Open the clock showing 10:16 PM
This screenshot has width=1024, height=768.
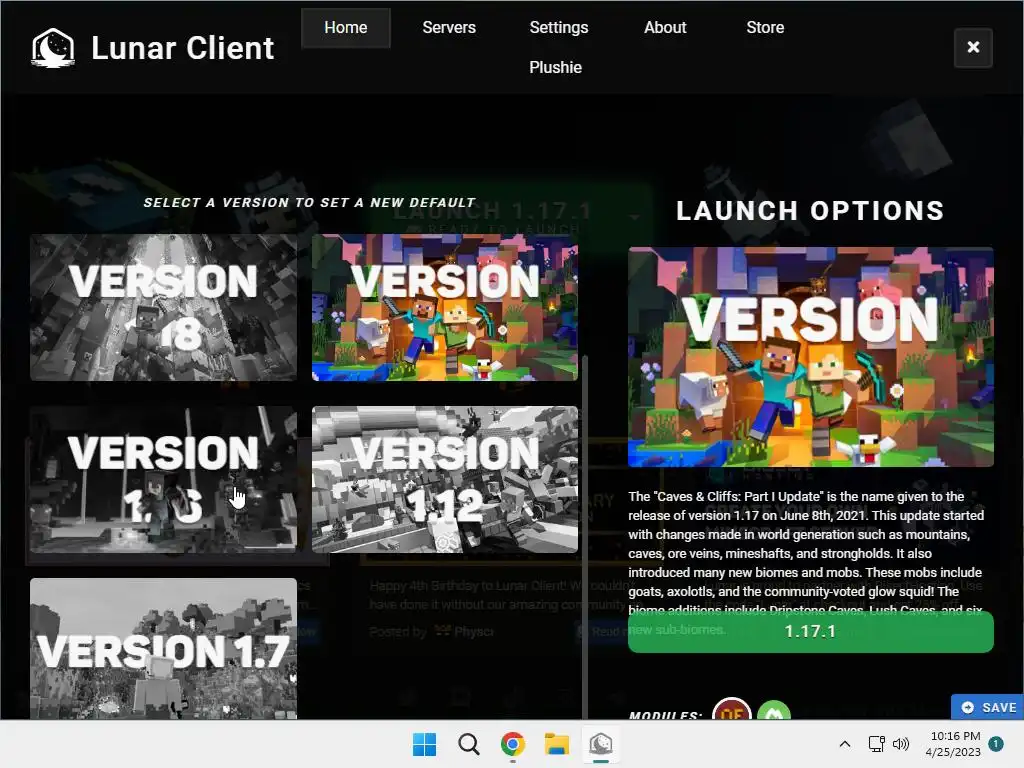953,744
